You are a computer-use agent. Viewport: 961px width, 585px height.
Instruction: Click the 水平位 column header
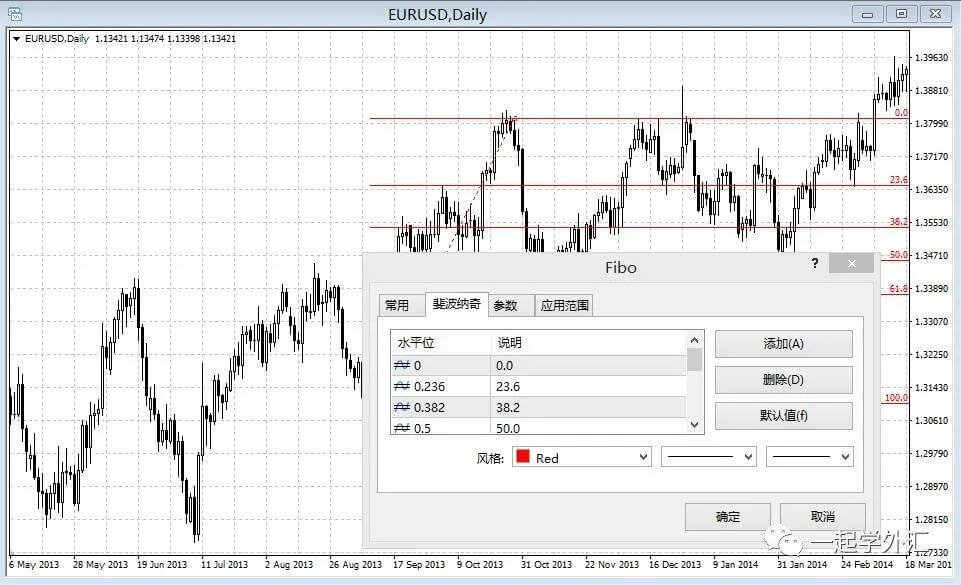click(441, 342)
